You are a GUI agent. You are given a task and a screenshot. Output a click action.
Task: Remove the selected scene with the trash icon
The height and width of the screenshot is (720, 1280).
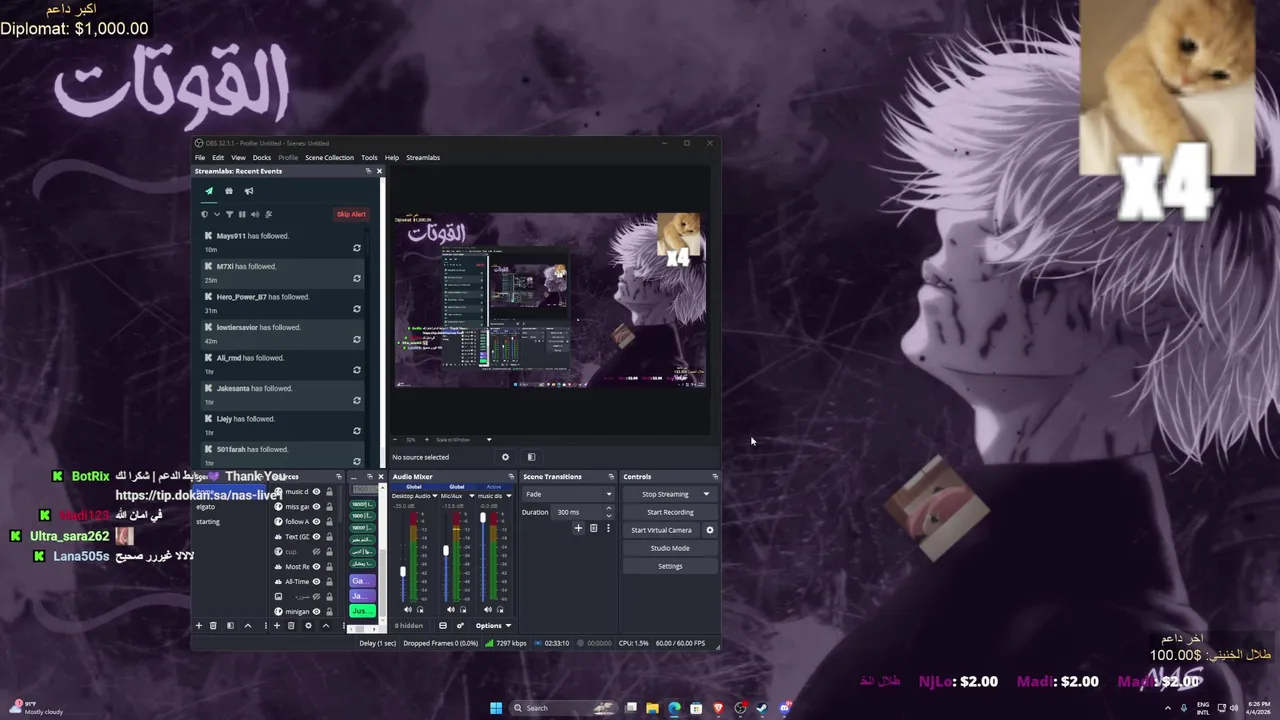(x=213, y=626)
